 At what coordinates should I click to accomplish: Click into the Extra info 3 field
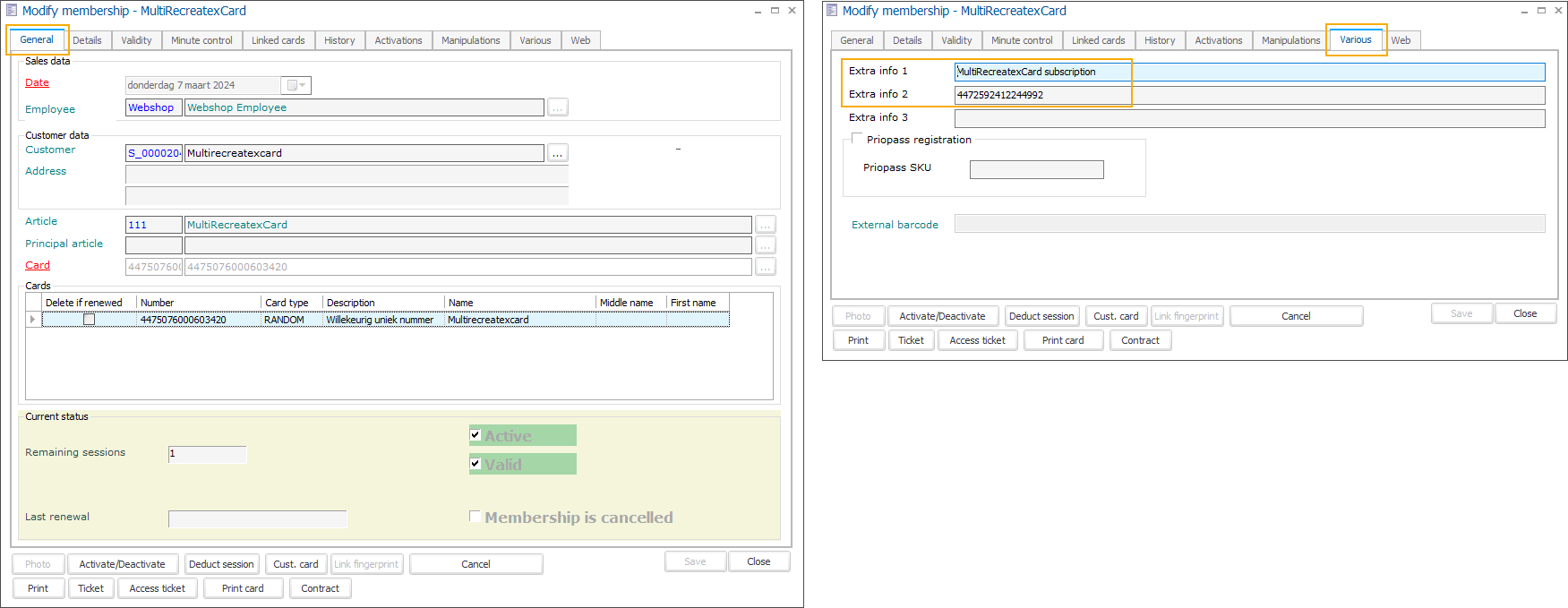tap(1249, 118)
